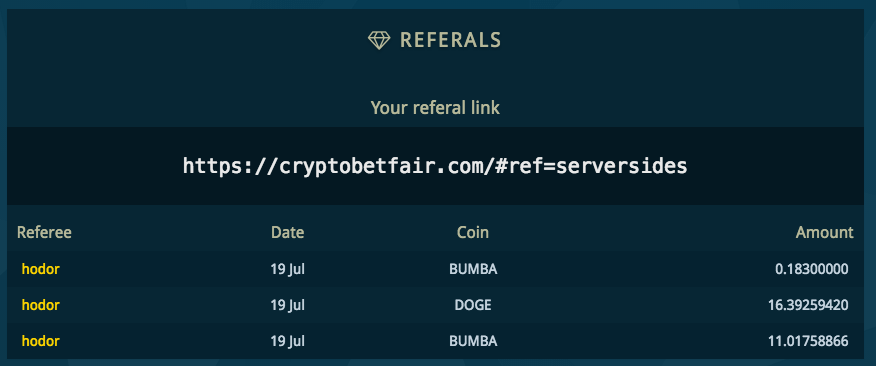
Task: Click the 0.18300000 amount
Action: click(x=812, y=269)
